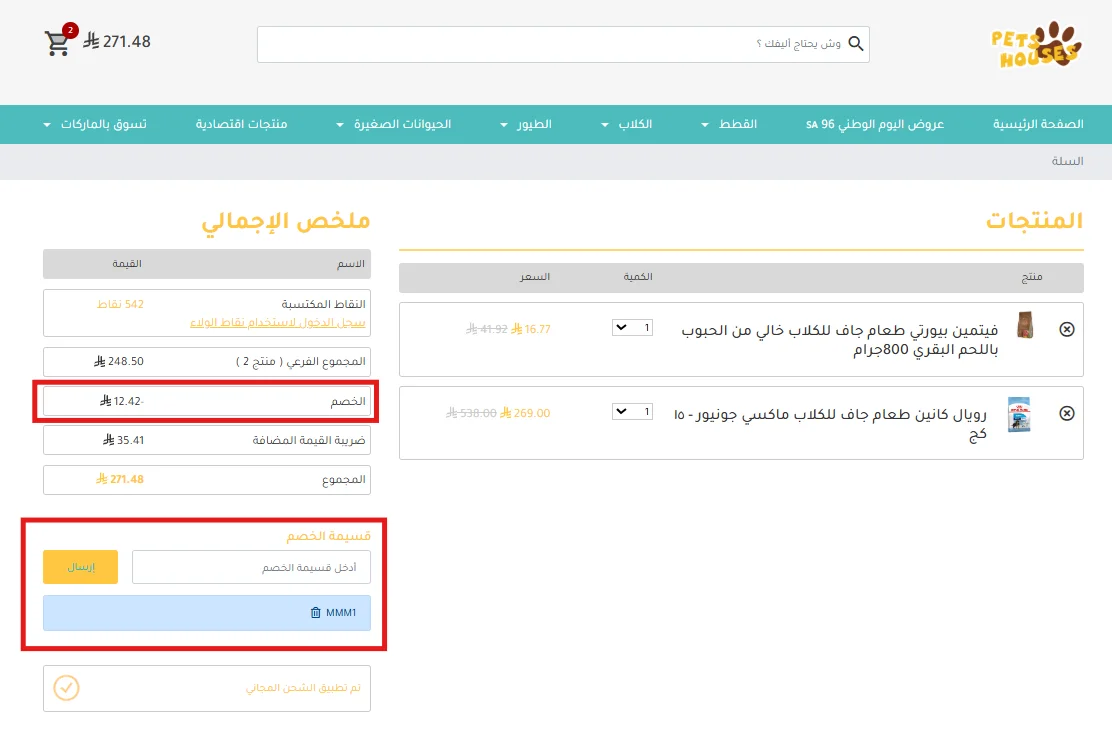Image resolution: width=1112 pixels, height=732 pixels.
Task: Click the الاسم summary column header
Action: pyautogui.click(x=351, y=264)
